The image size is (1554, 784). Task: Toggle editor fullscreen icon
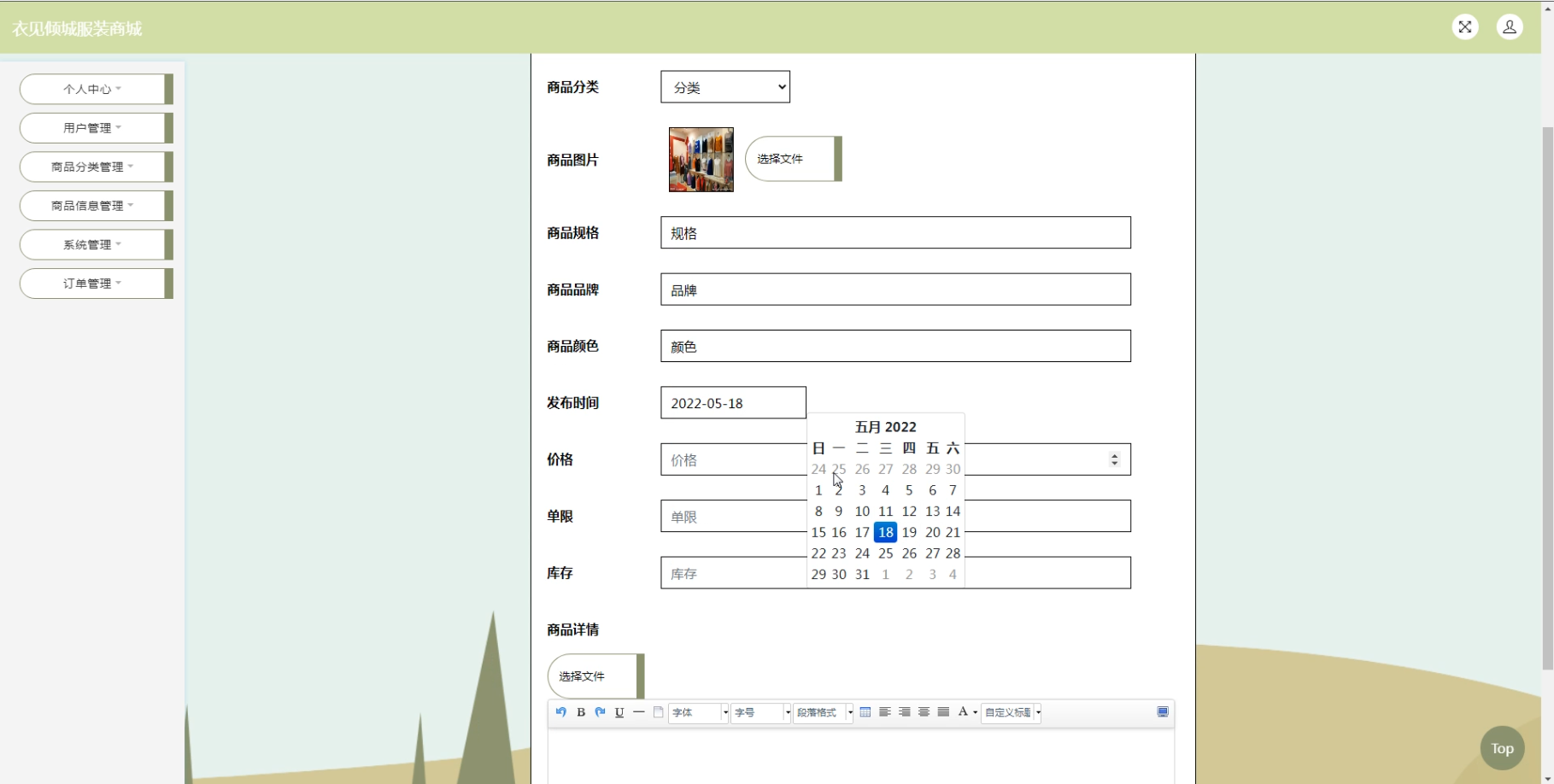pos(1163,712)
